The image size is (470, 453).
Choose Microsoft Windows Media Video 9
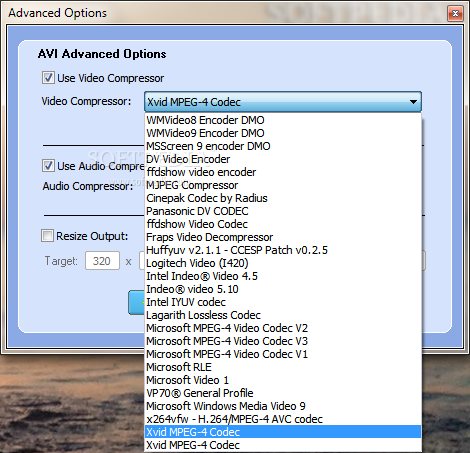tap(283, 406)
